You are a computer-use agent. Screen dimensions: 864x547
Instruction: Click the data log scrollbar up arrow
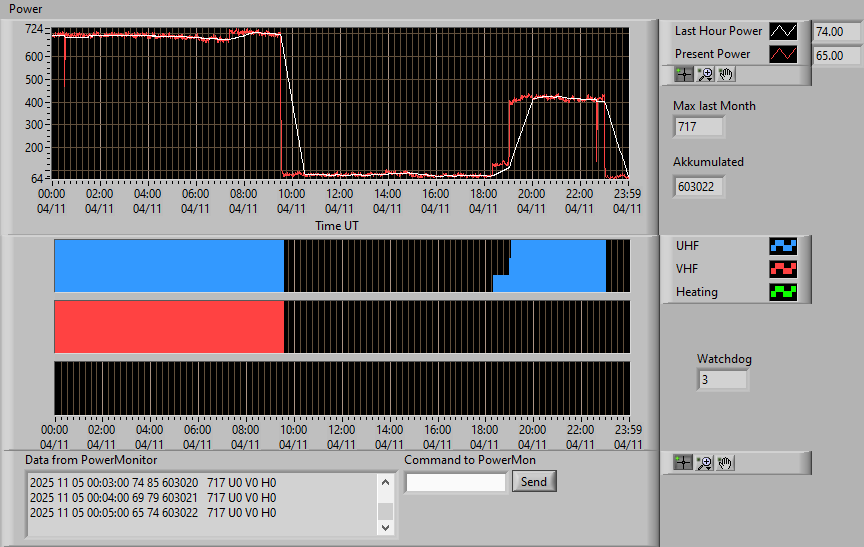(x=386, y=482)
